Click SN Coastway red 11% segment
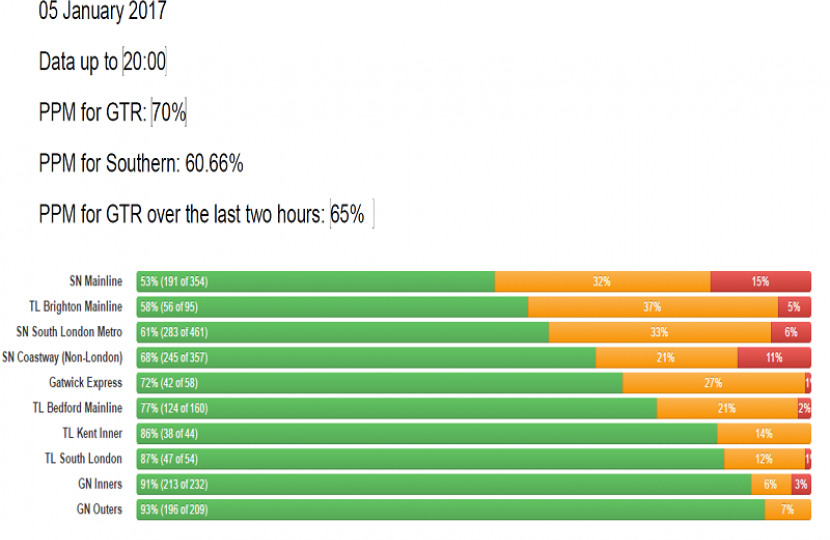Image resolution: width=830 pixels, height=540 pixels. (773, 357)
